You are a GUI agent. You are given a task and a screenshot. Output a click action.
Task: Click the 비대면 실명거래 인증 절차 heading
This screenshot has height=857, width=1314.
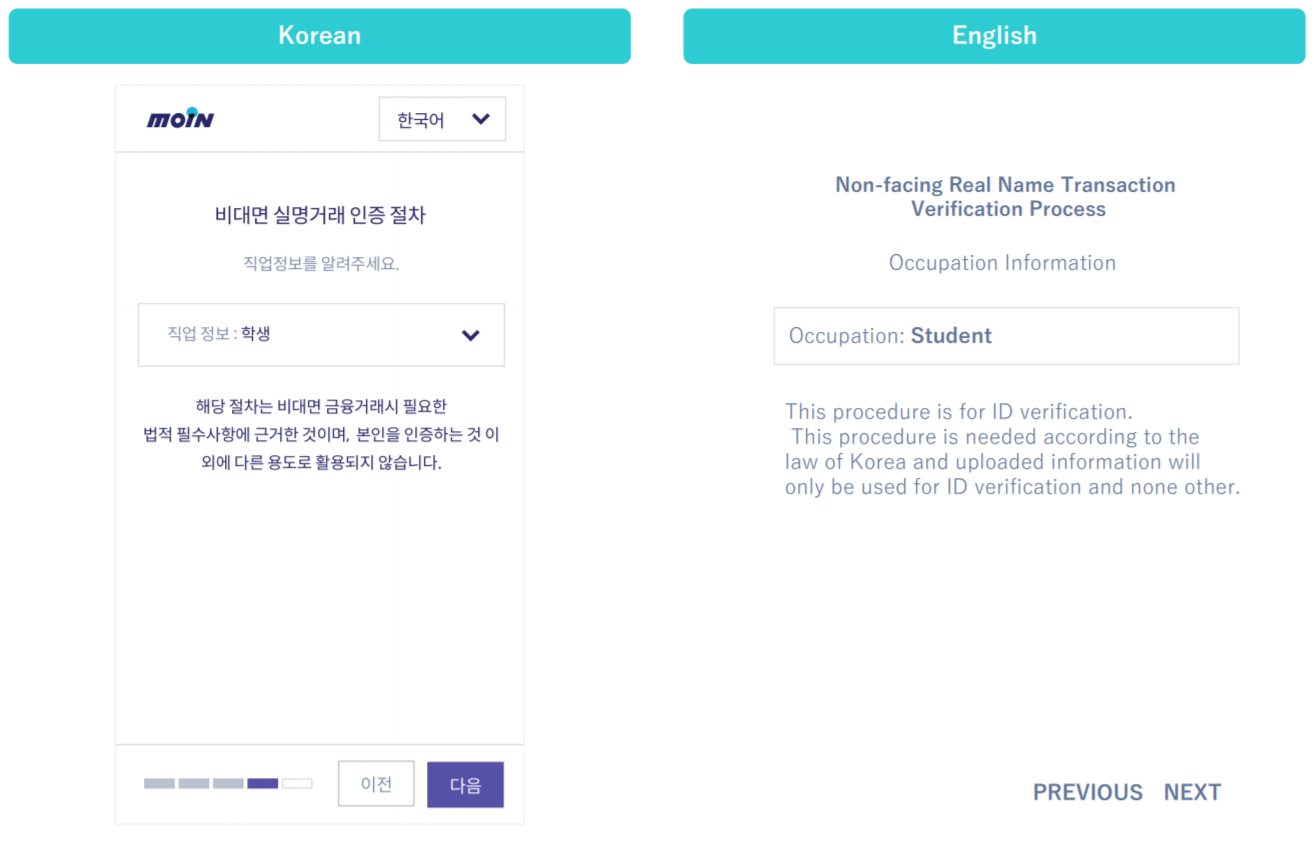tap(320, 215)
